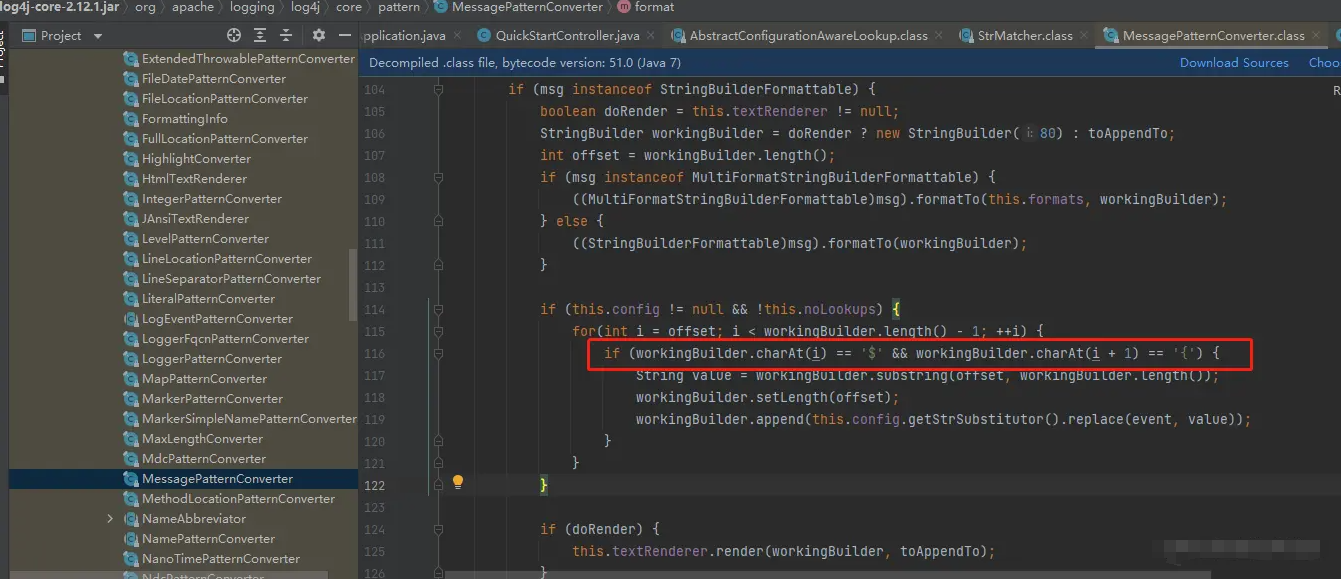The height and width of the screenshot is (579, 1341).
Task: Collapse code block at line 104
Action: click(x=438, y=89)
